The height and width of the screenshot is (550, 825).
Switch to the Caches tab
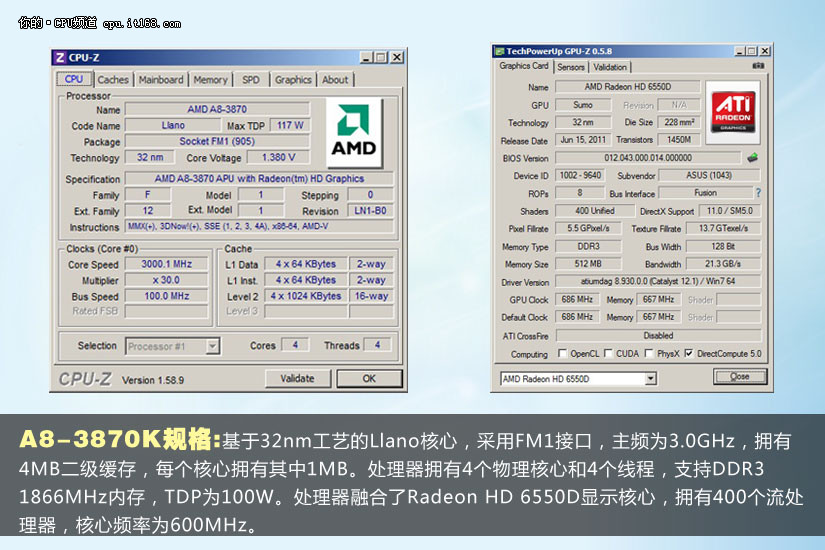(113, 79)
